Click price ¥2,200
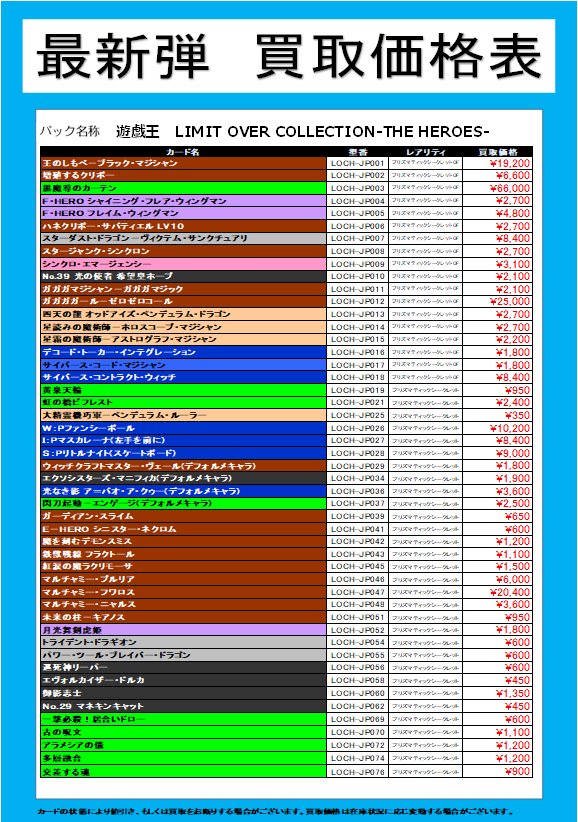Screen dimensions: 578x822 point(512,339)
